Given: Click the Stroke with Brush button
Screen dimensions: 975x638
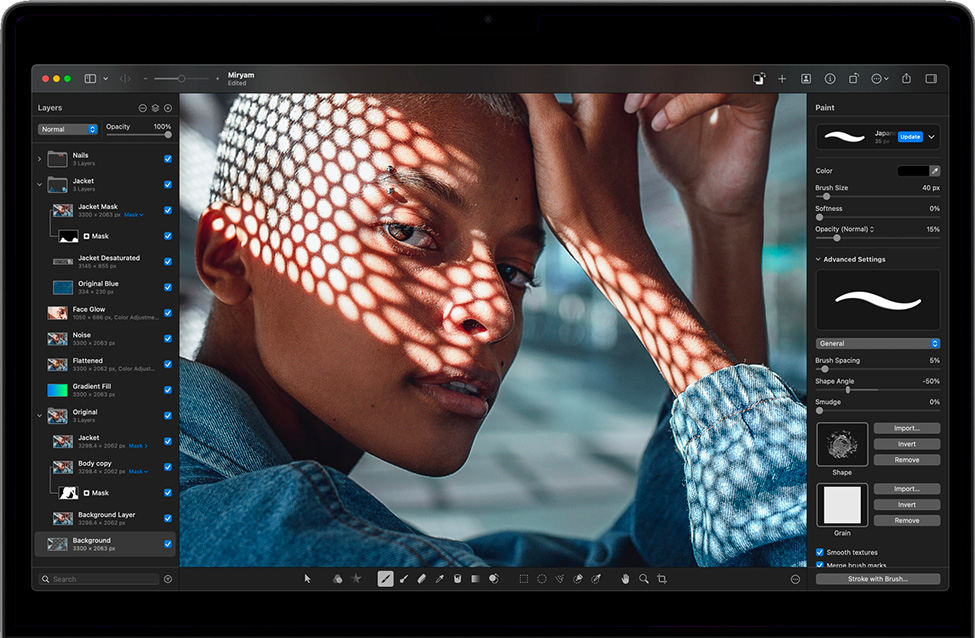Looking at the screenshot, I should (x=877, y=579).
